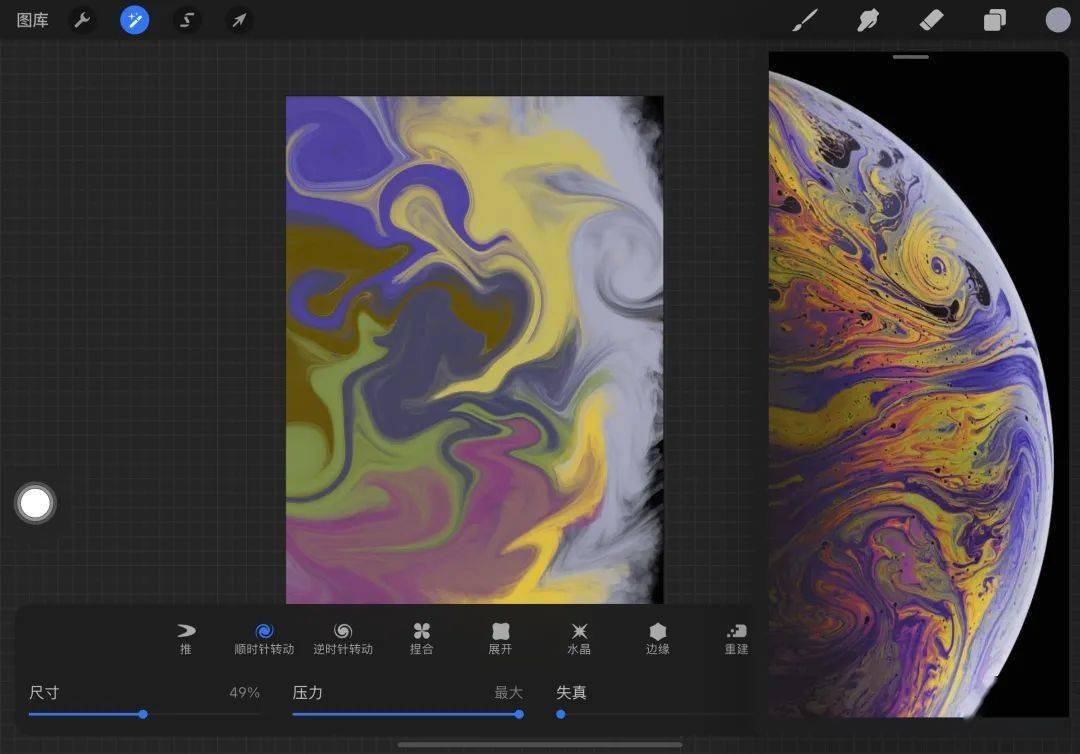Image resolution: width=1080 pixels, height=754 pixels.
Task: Tap the white circular modifier button
Action: tap(35, 503)
